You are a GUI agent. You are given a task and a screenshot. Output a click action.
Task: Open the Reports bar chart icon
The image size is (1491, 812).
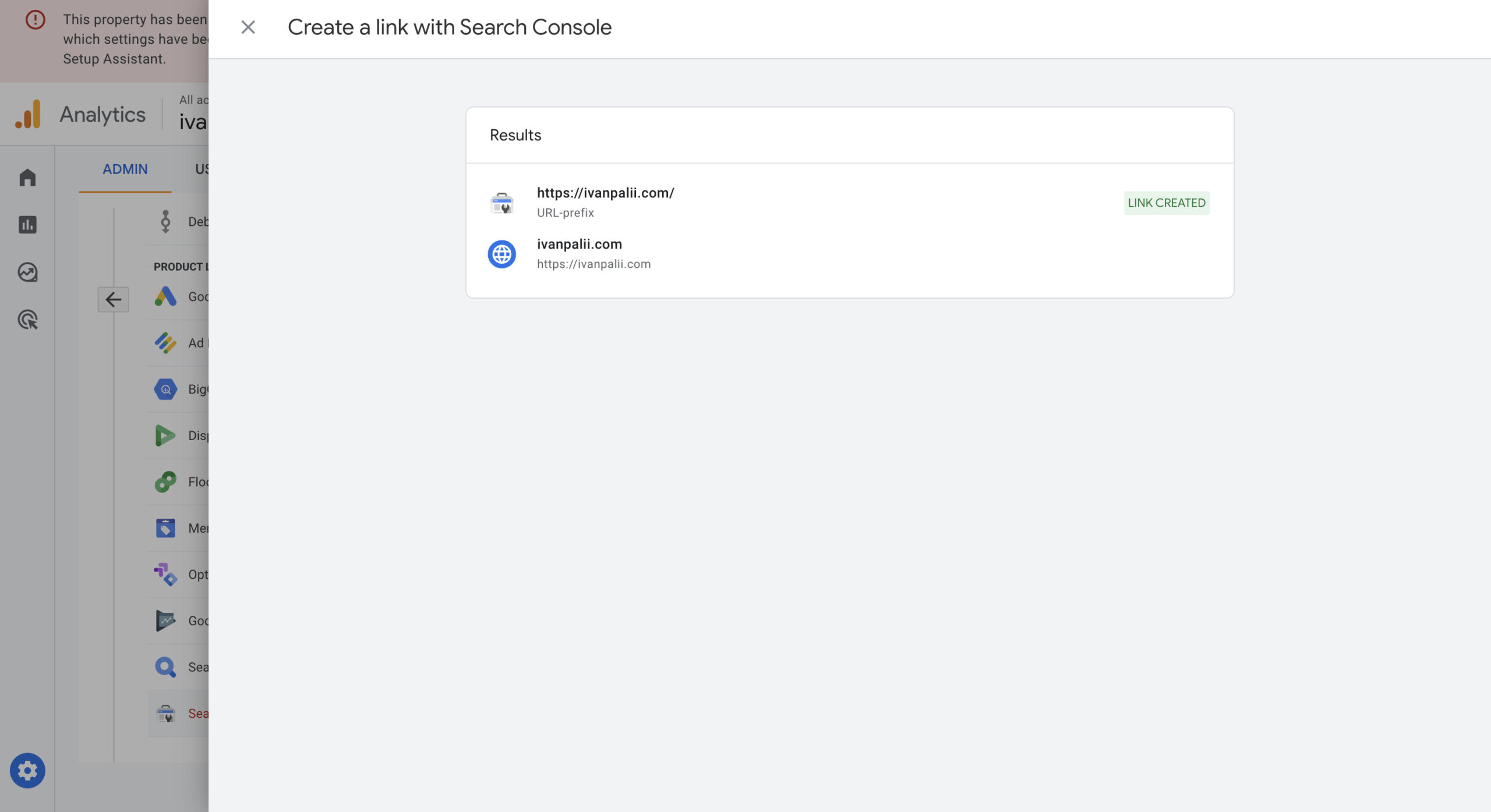click(27, 225)
